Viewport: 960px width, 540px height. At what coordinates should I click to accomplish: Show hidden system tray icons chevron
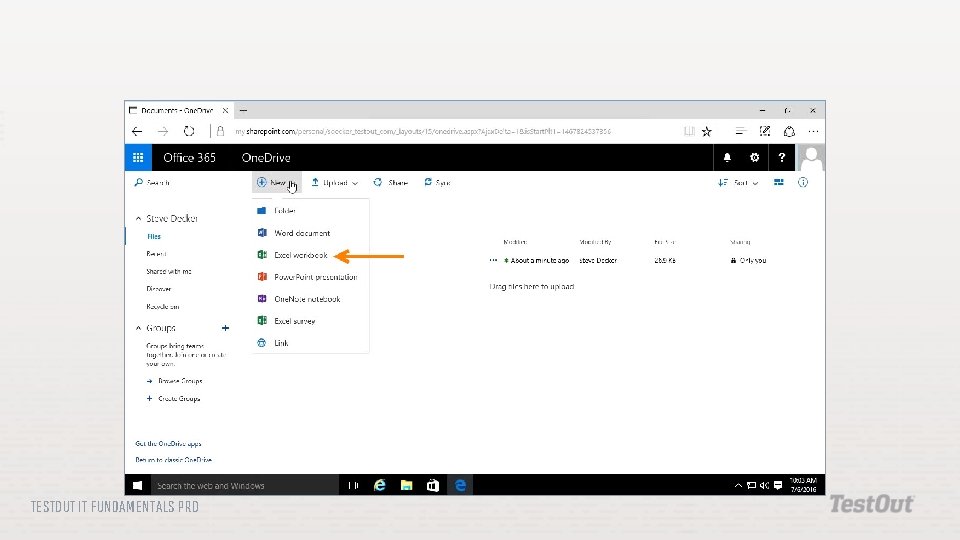tap(738, 486)
